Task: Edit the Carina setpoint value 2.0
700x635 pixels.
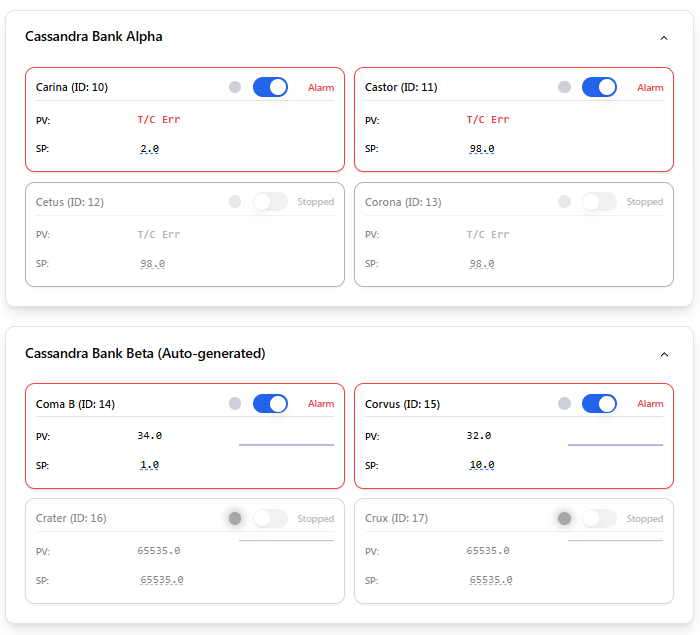Action: pyautogui.click(x=150, y=149)
